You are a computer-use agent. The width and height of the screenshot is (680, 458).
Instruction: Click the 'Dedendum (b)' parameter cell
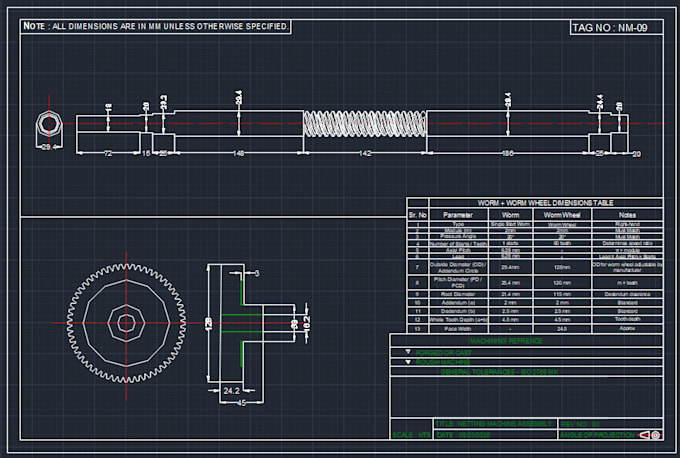(x=458, y=311)
